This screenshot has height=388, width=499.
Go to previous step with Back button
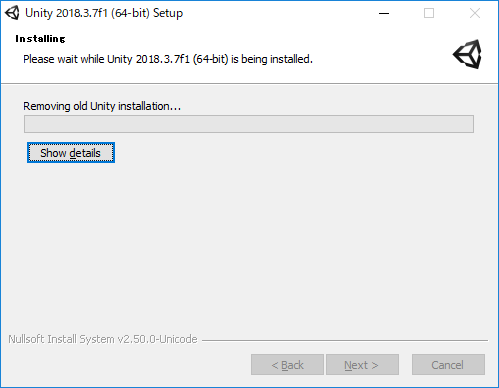tap(287, 365)
